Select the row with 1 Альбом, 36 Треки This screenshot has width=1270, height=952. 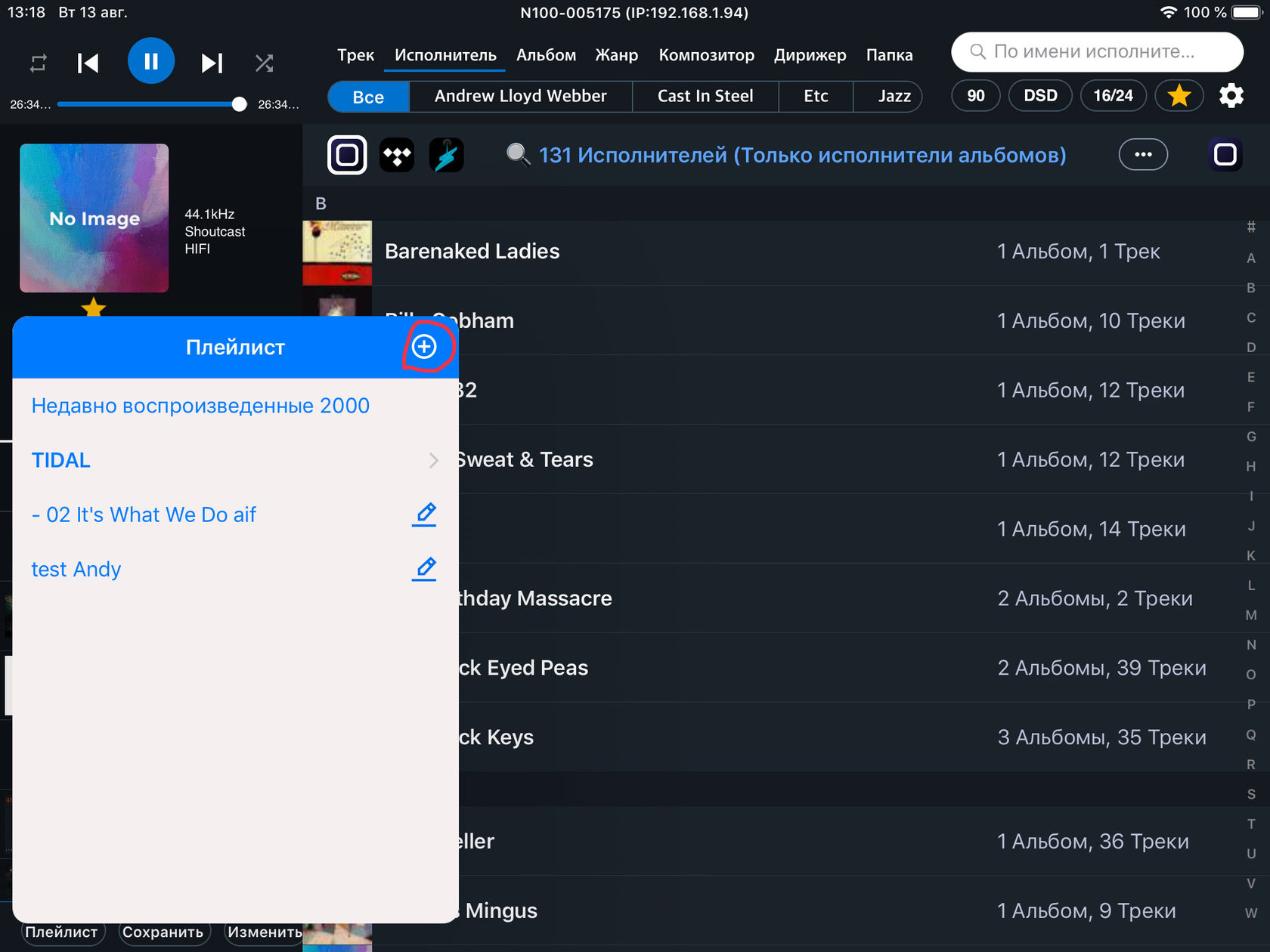(847, 842)
